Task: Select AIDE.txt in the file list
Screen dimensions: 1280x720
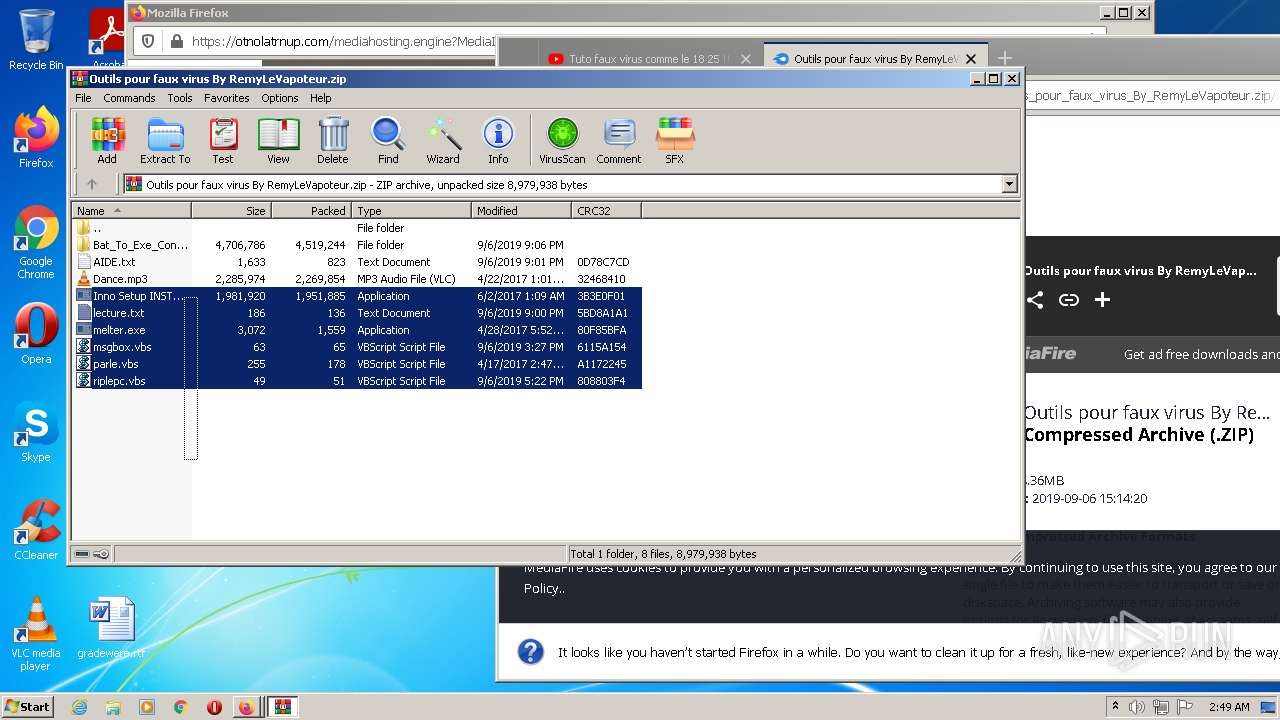Action: click(x=357, y=262)
